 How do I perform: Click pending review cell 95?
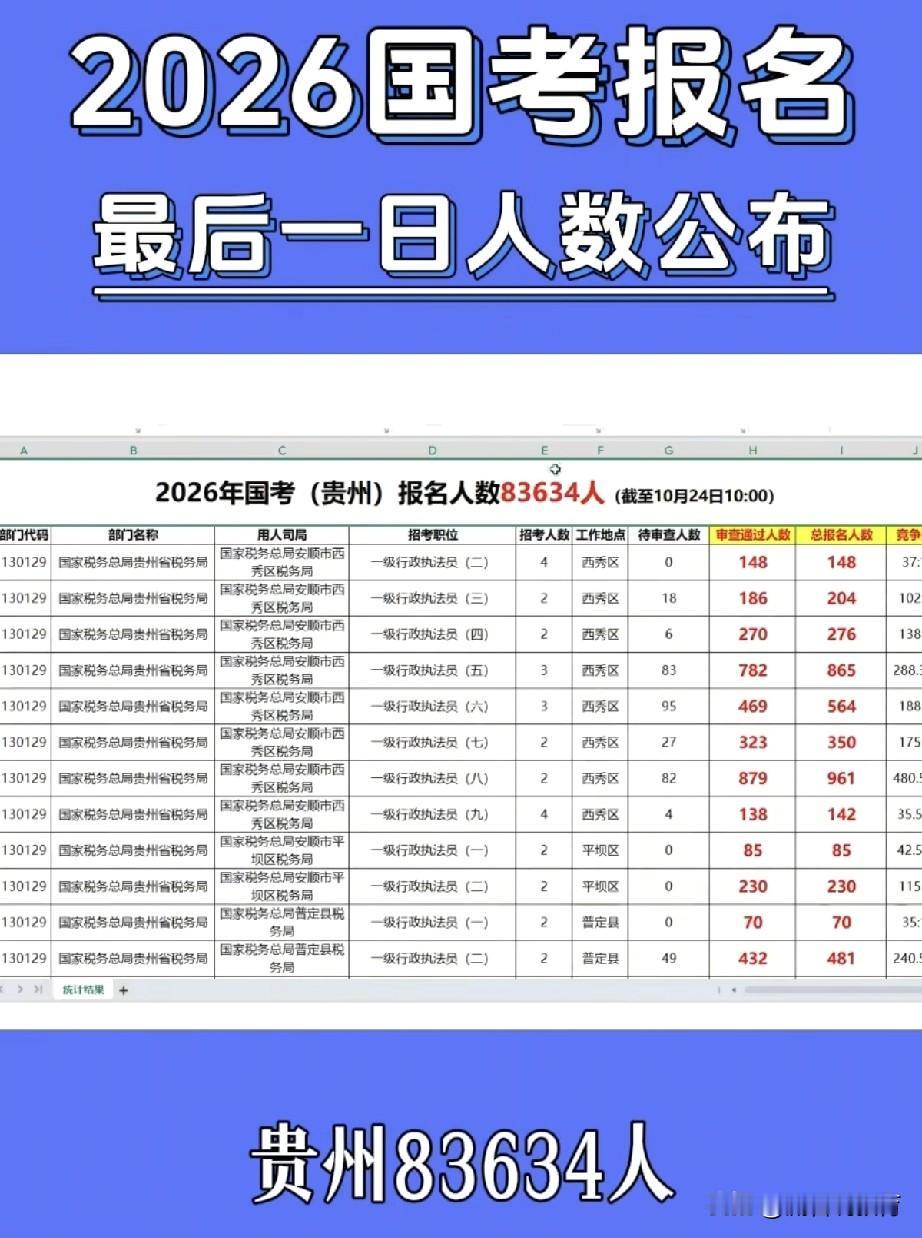[x=669, y=706]
